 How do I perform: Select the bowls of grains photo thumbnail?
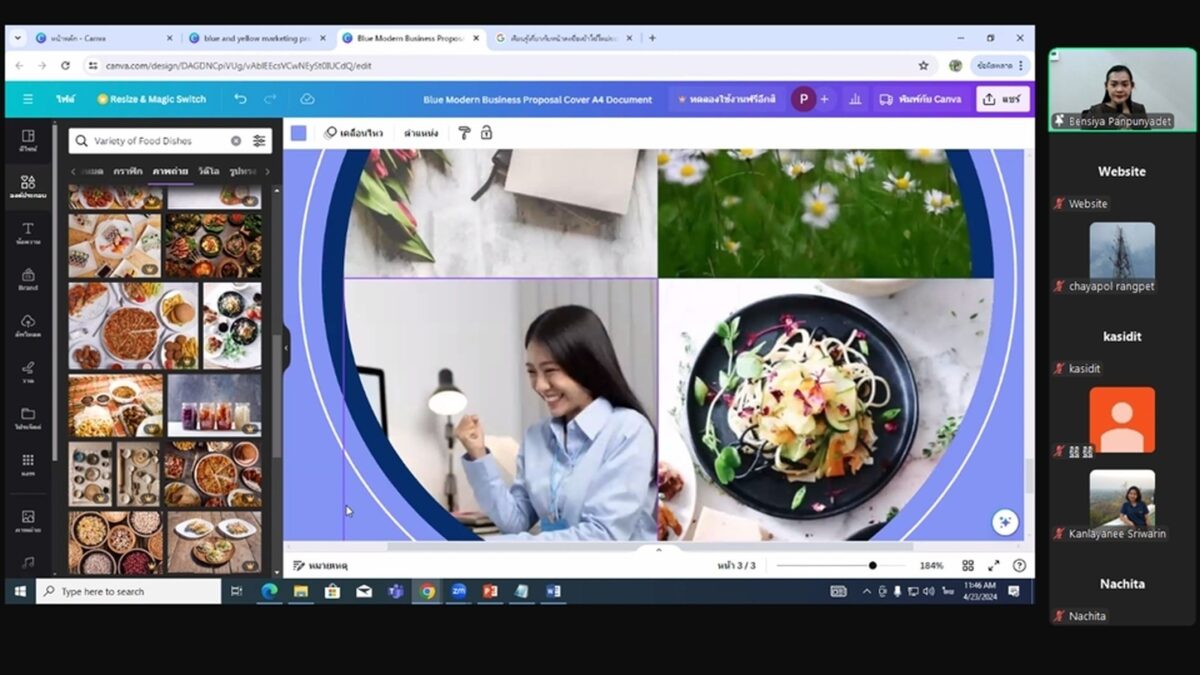tap(115, 543)
